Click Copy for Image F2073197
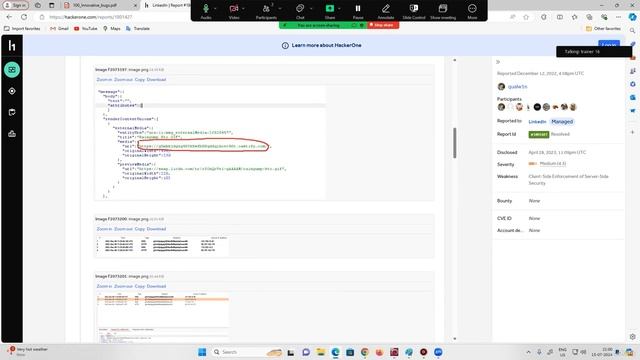Viewport: 640px width, 360px height. (140, 80)
